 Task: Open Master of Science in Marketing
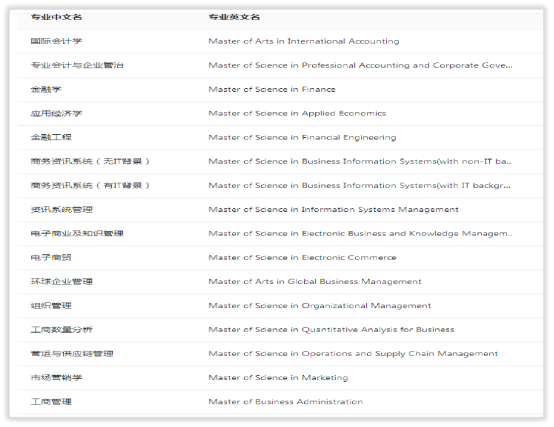coord(278,378)
